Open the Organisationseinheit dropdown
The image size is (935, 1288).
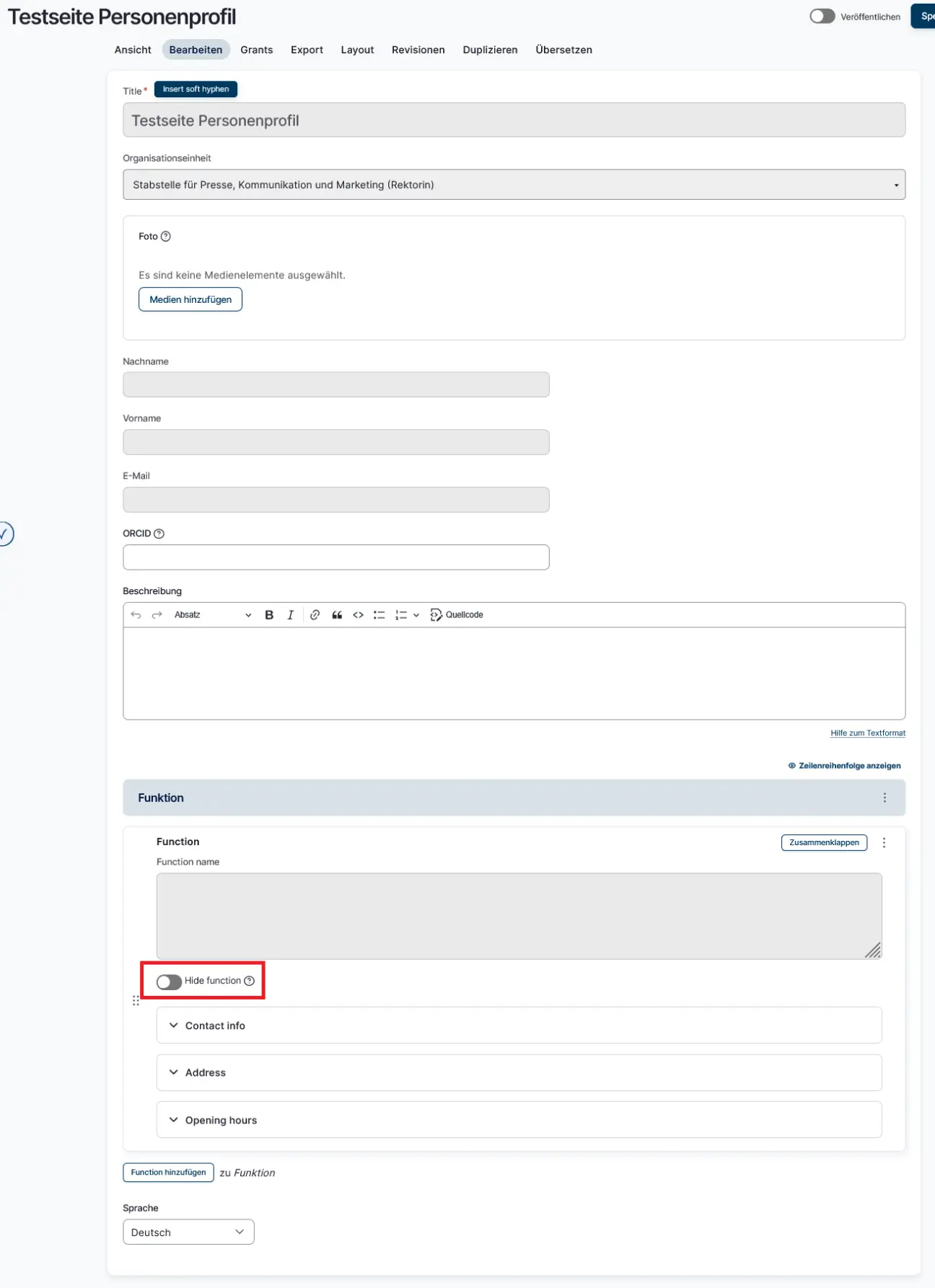[514, 185]
